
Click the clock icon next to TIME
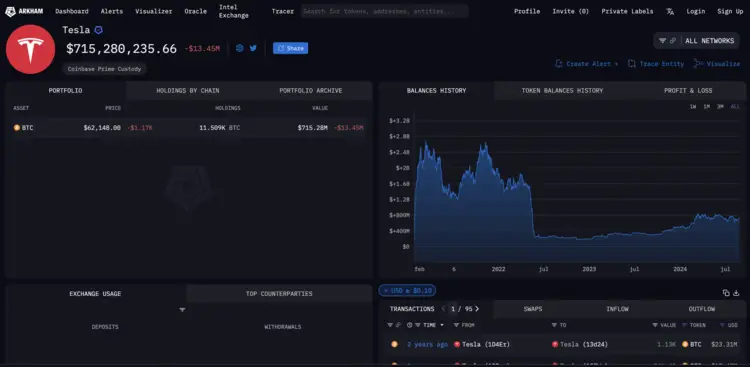409,325
